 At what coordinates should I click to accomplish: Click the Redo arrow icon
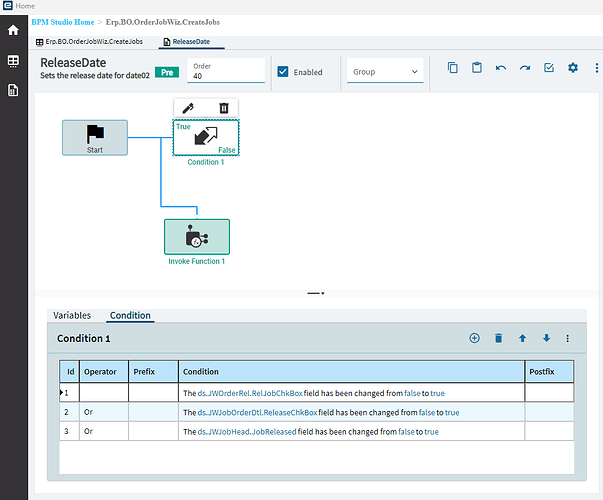(x=525, y=68)
